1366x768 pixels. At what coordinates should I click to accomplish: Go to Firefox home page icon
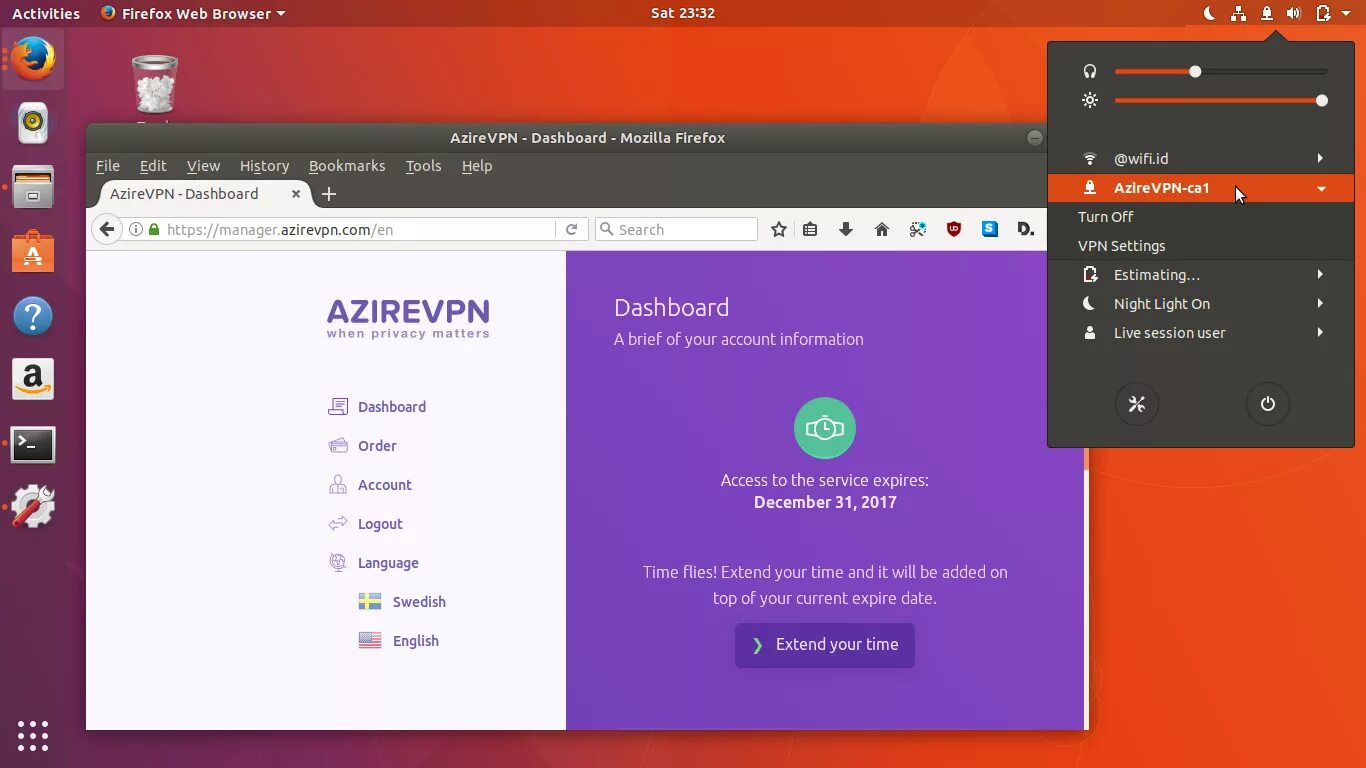pyautogui.click(x=882, y=229)
